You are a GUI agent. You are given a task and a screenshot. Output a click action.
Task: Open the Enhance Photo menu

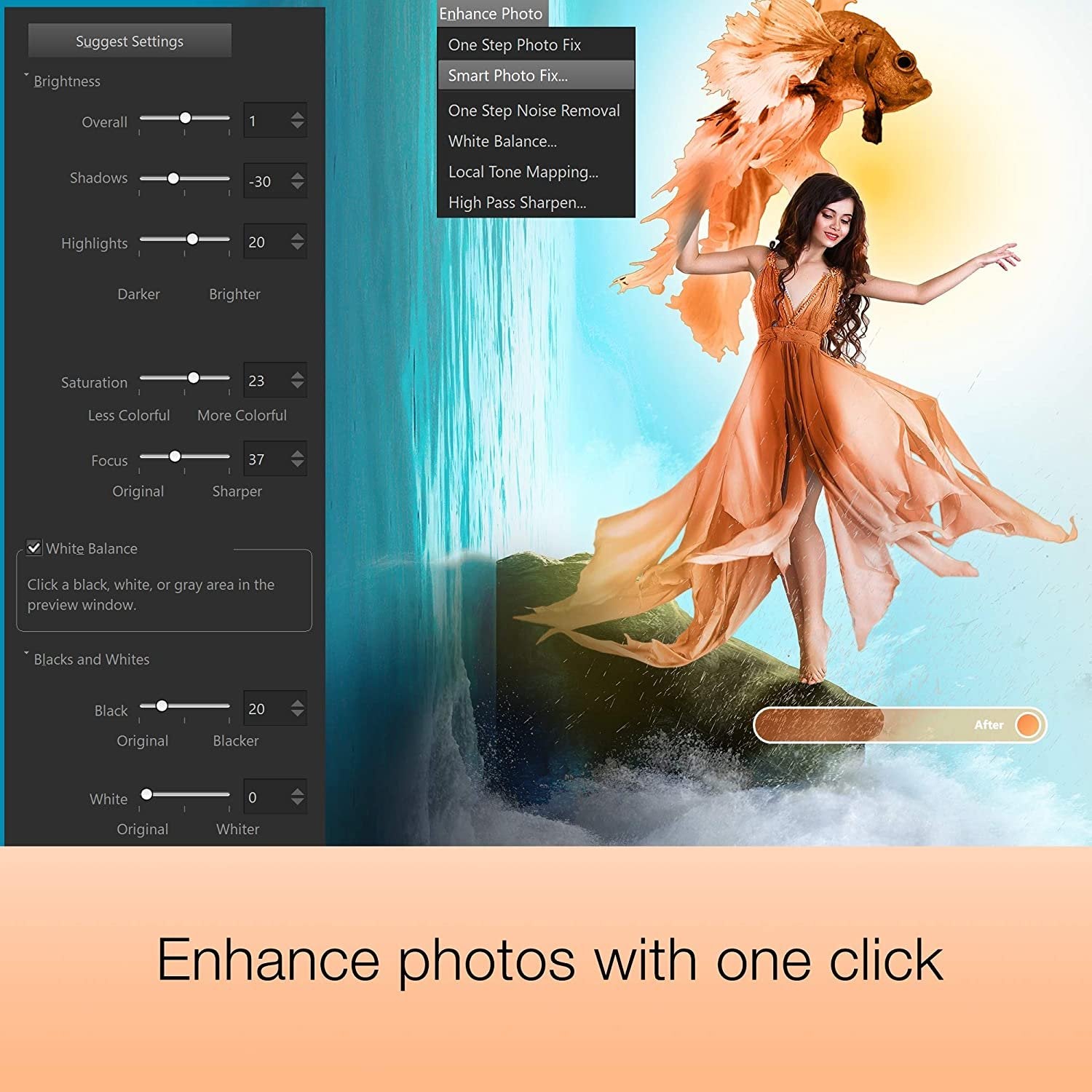point(491,14)
